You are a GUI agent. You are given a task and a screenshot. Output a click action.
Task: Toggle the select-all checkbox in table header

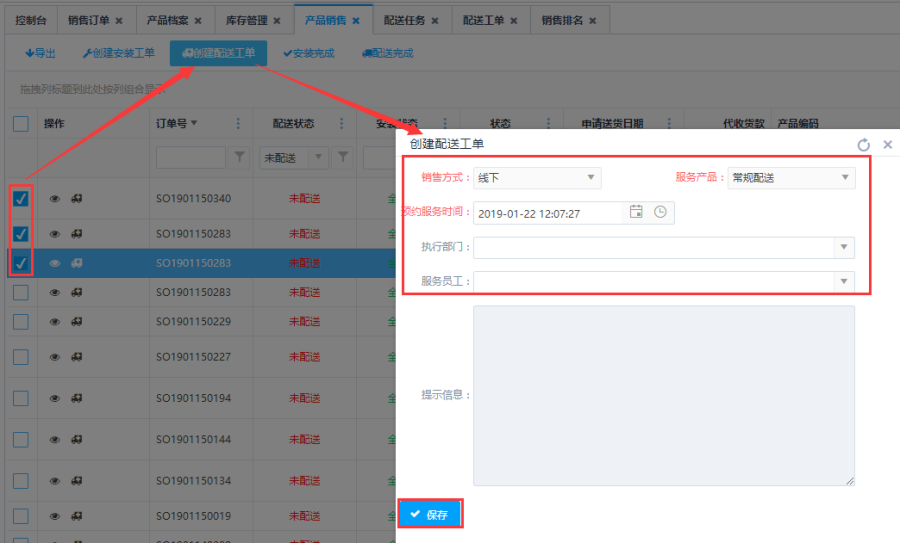coord(21,124)
